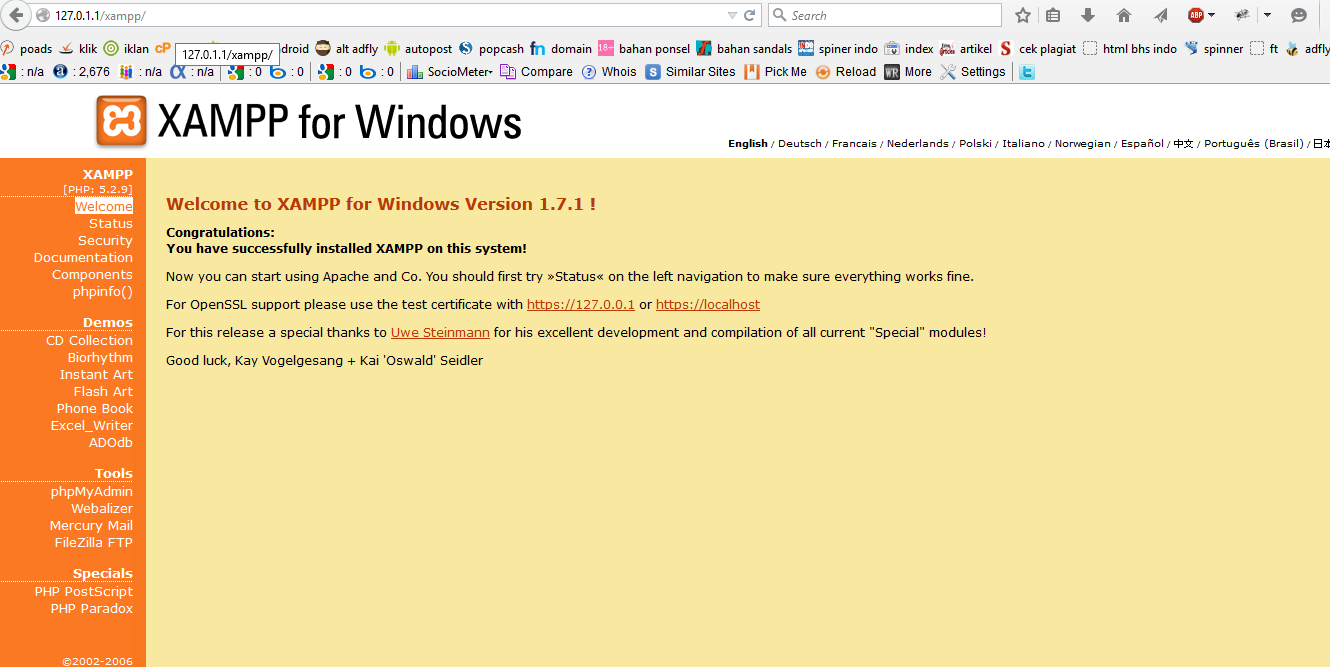Open the Excel_Writer demo
Image resolution: width=1330 pixels, height=667 pixels.
[92, 426]
